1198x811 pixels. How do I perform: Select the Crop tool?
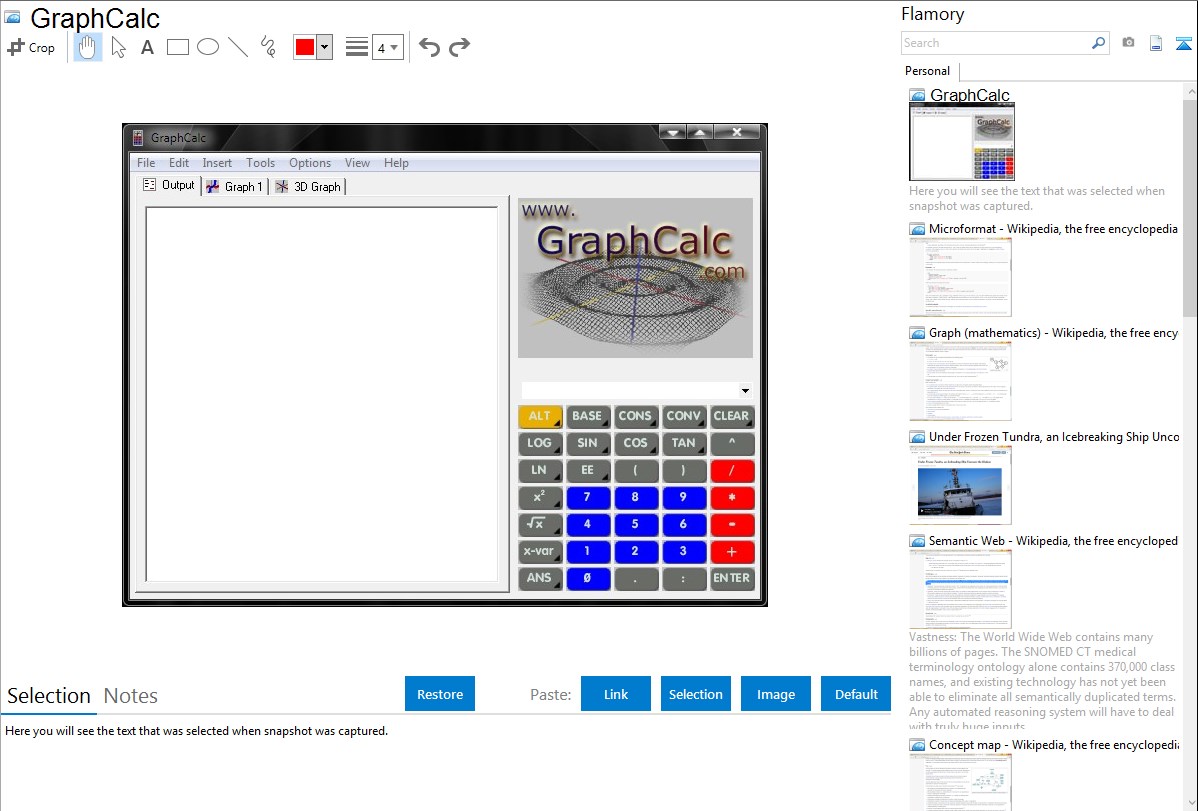point(31,47)
